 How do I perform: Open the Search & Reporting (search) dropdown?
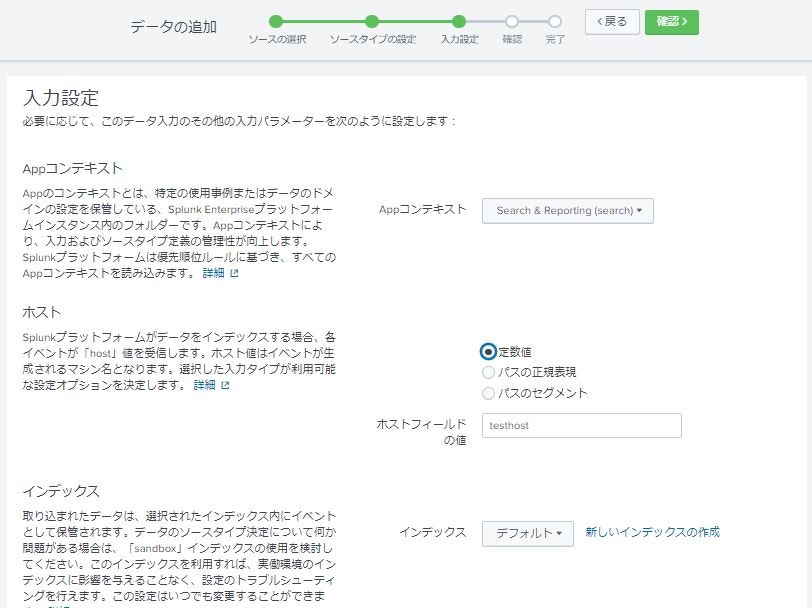(567, 210)
